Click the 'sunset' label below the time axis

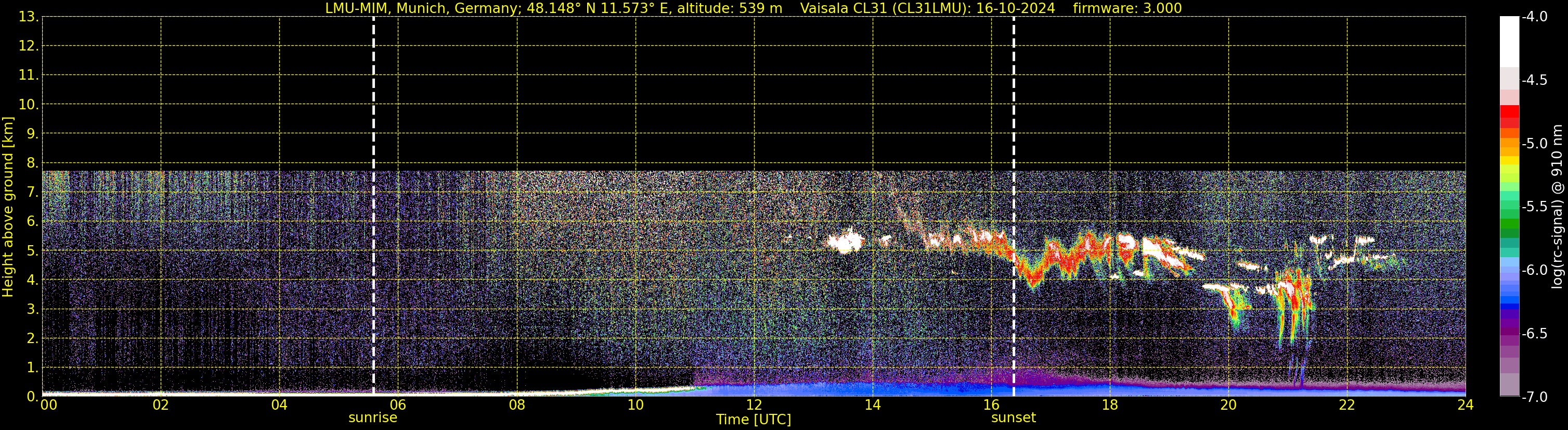(1014, 418)
